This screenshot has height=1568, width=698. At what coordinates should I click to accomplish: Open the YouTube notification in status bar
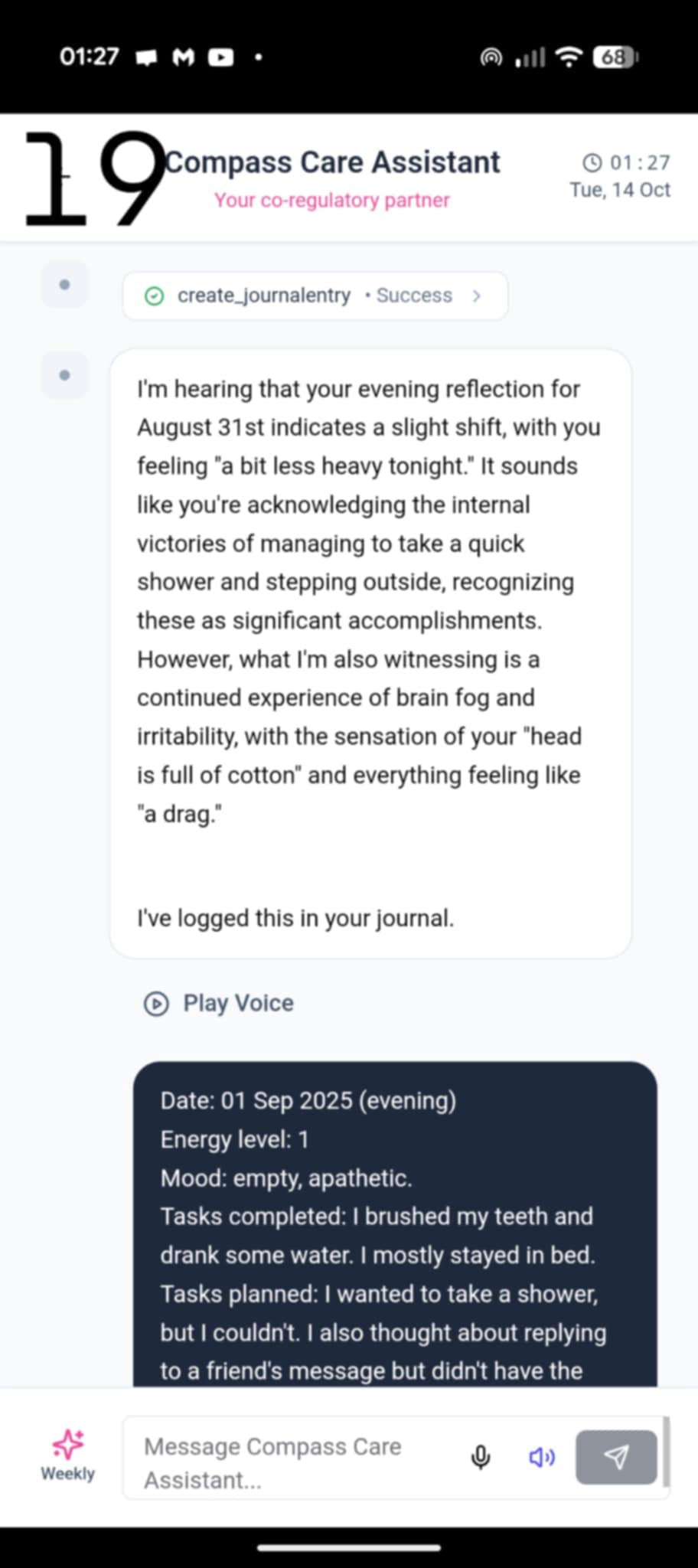click(221, 57)
